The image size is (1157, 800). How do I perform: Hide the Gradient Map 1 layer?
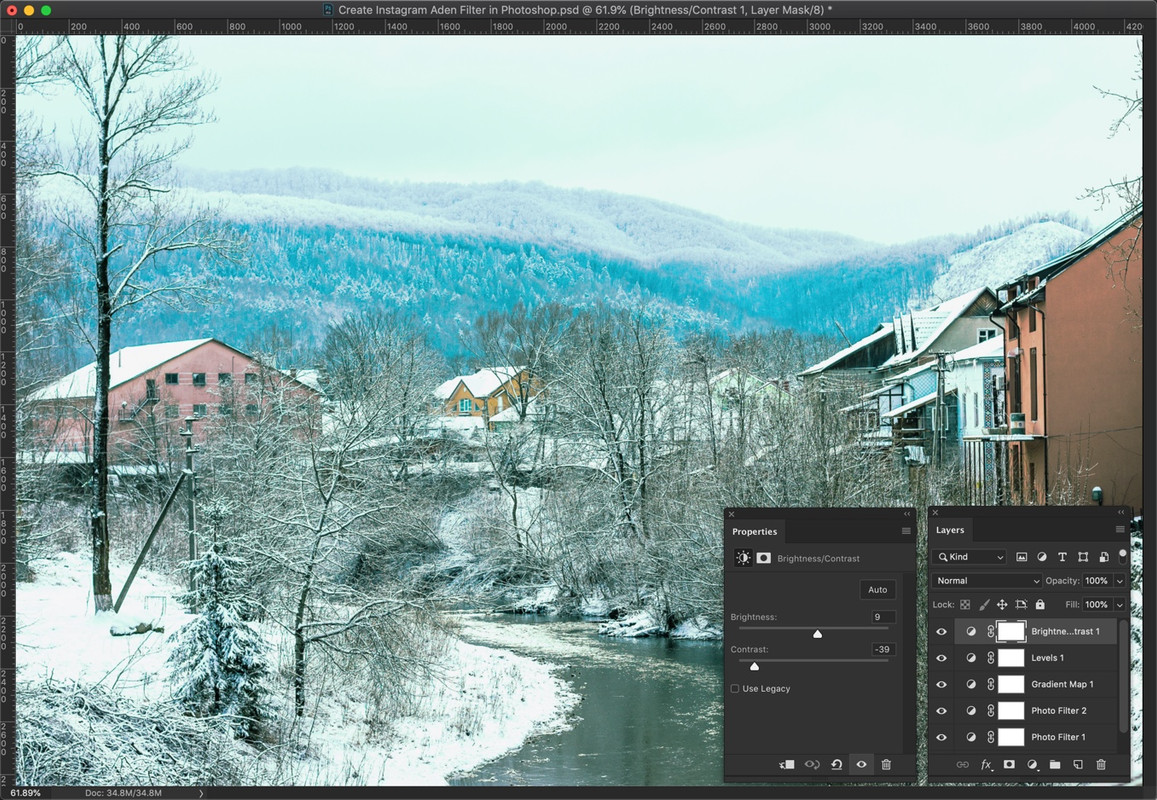click(942, 684)
